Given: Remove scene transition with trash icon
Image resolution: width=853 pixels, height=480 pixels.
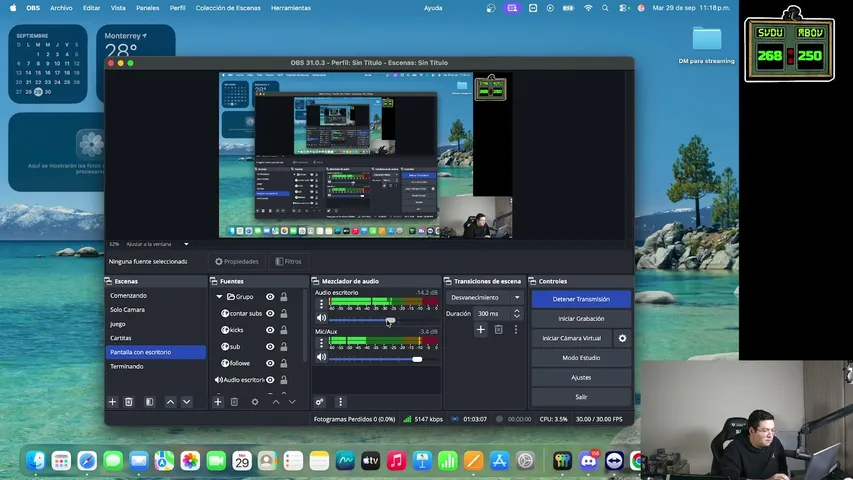Looking at the screenshot, I should (498, 329).
